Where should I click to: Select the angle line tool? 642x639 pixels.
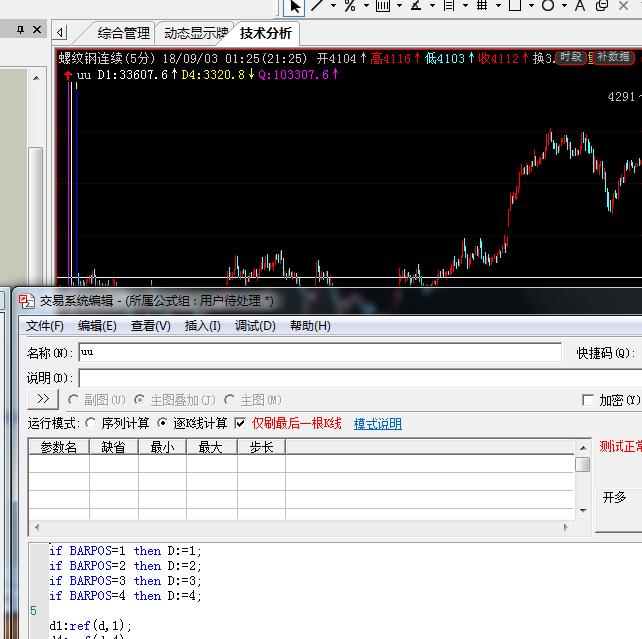click(x=416, y=5)
